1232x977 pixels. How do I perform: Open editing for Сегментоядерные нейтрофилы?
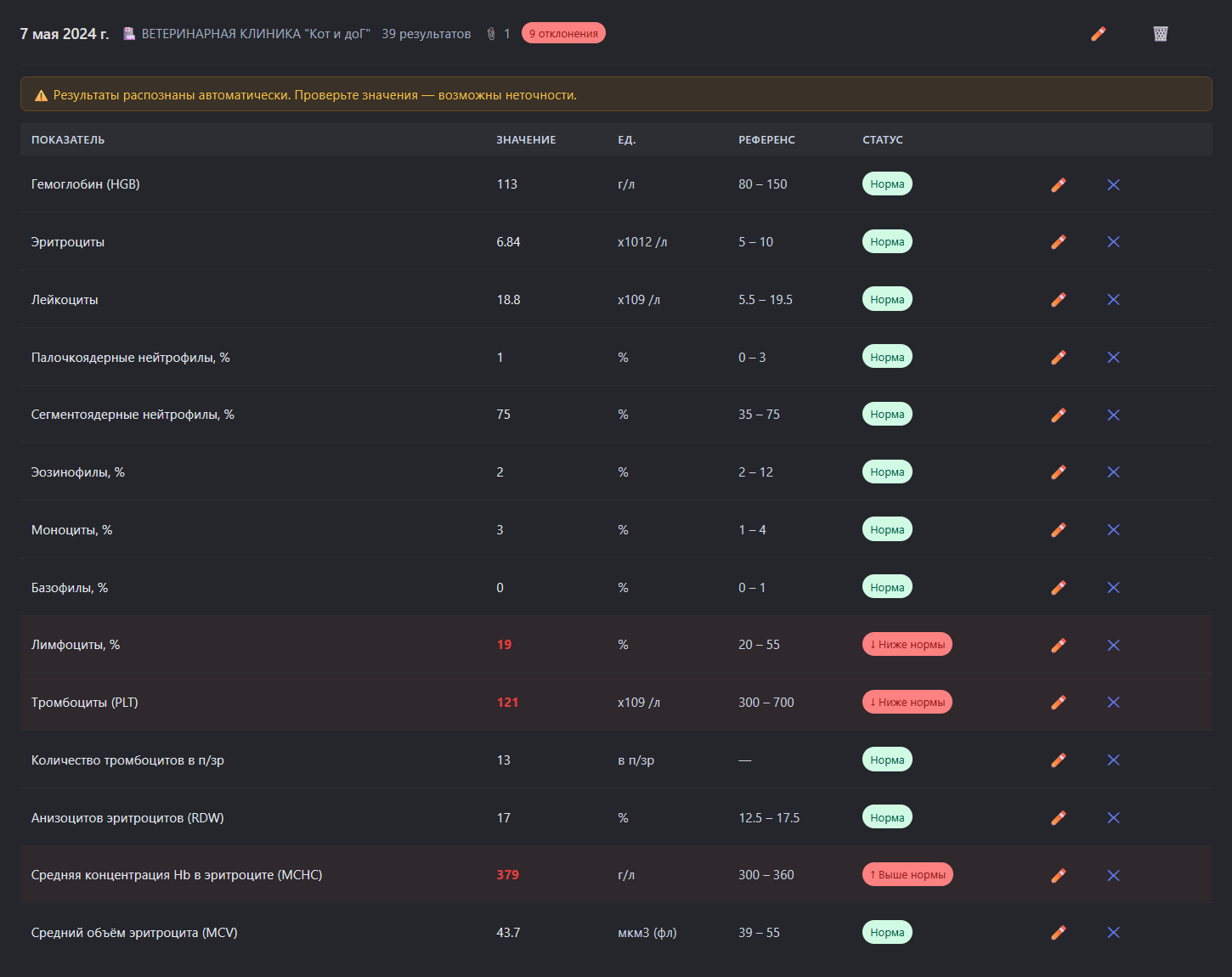coord(1058,415)
